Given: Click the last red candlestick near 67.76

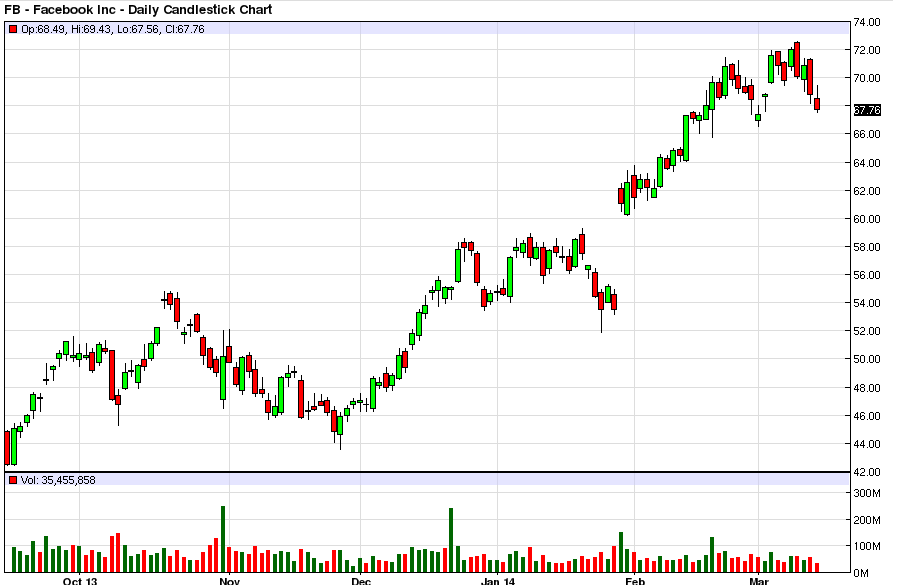Looking at the screenshot, I should 818,104.
